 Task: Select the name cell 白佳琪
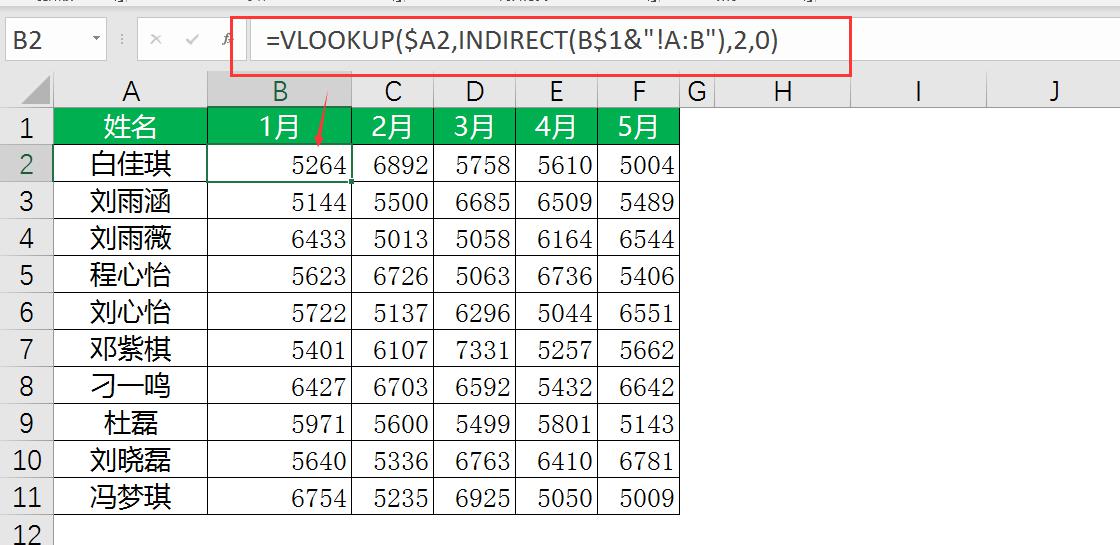pos(130,164)
